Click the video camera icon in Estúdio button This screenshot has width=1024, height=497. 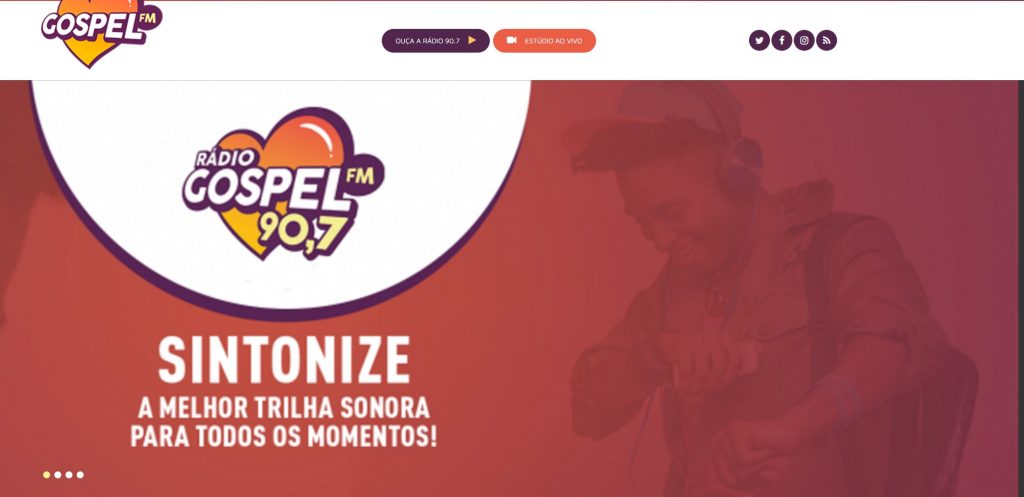point(511,40)
